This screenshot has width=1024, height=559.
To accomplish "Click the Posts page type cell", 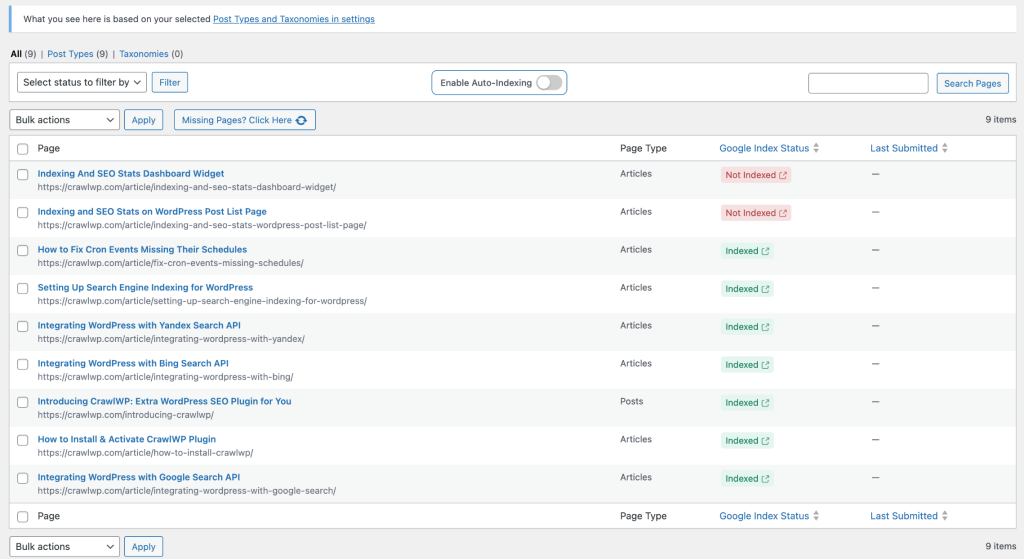I will [x=632, y=401].
